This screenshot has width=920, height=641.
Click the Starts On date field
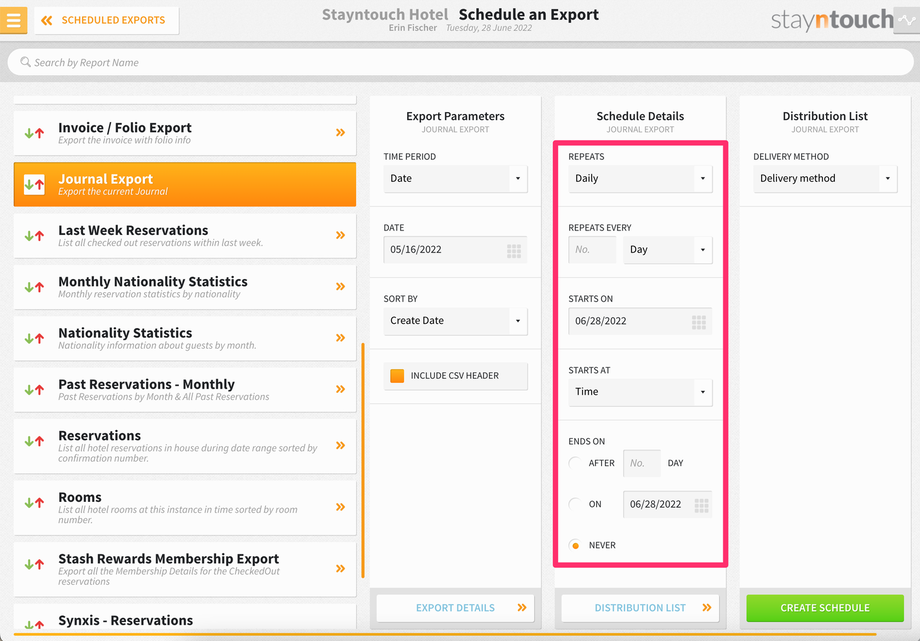[640, 321]
